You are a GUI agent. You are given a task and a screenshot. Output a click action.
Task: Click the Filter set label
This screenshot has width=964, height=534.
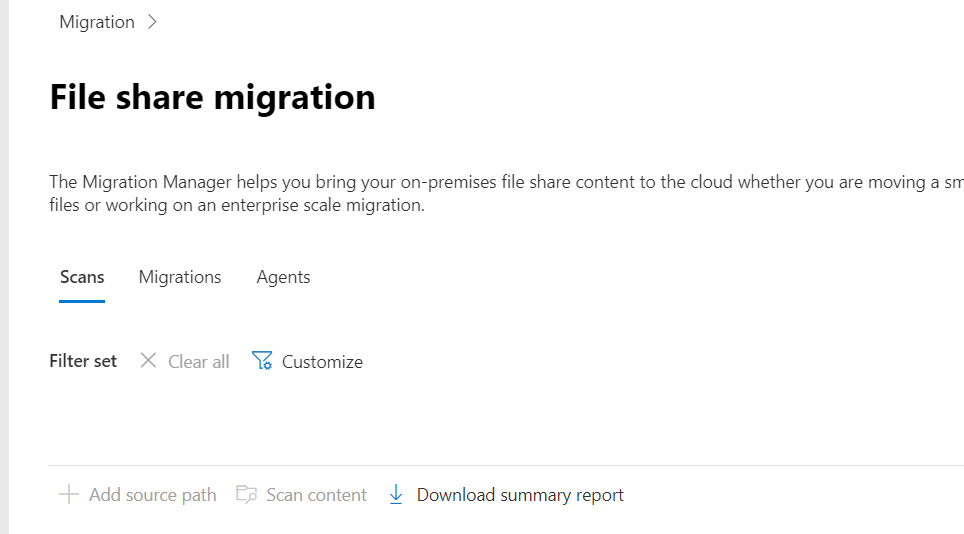83,361
